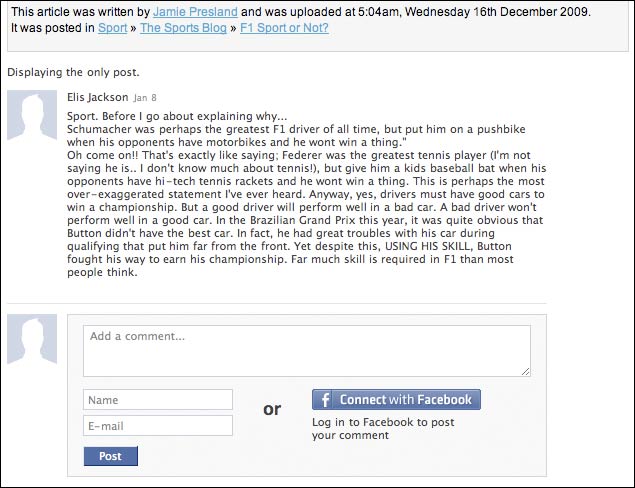Click the E-mail input field
Image resolution: width=635 pixels, height=488 pixels.
(x=158, y=426)
